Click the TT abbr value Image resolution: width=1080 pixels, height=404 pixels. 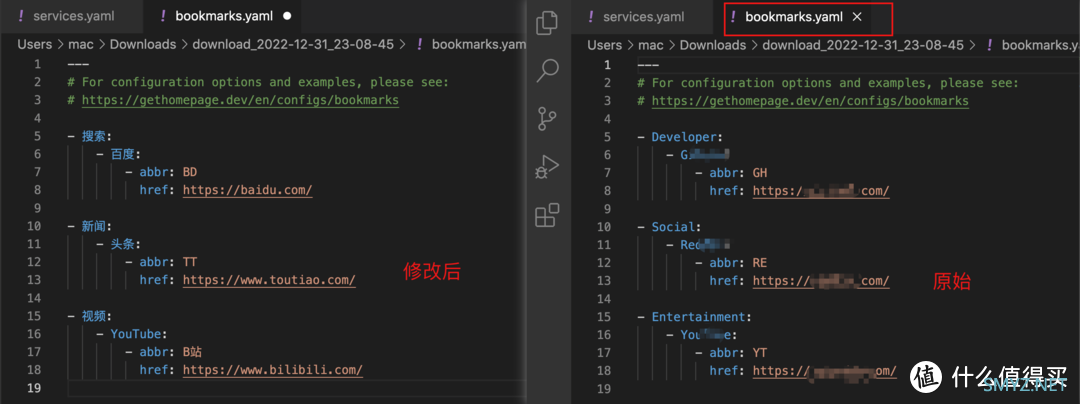189,262
